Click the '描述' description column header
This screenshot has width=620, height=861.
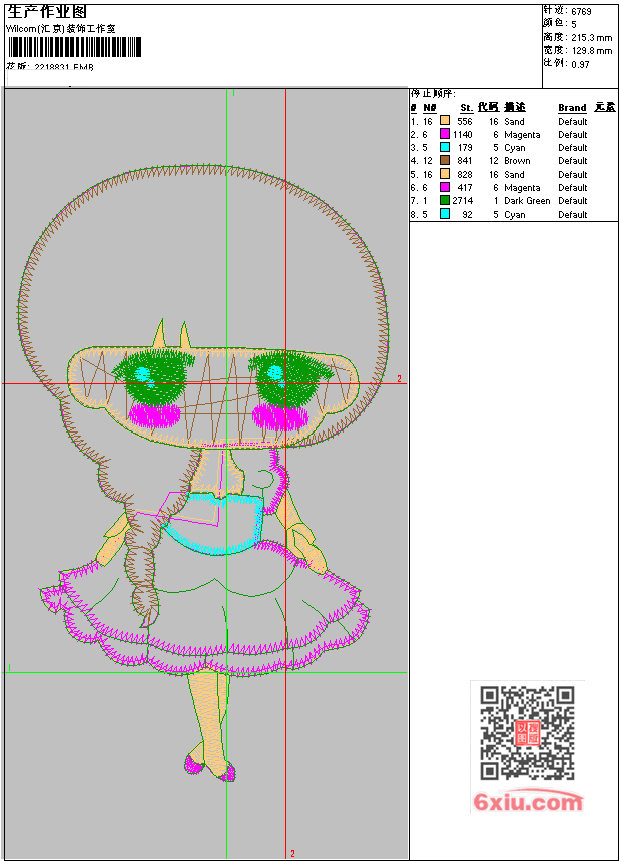click(x=514, y=108)
